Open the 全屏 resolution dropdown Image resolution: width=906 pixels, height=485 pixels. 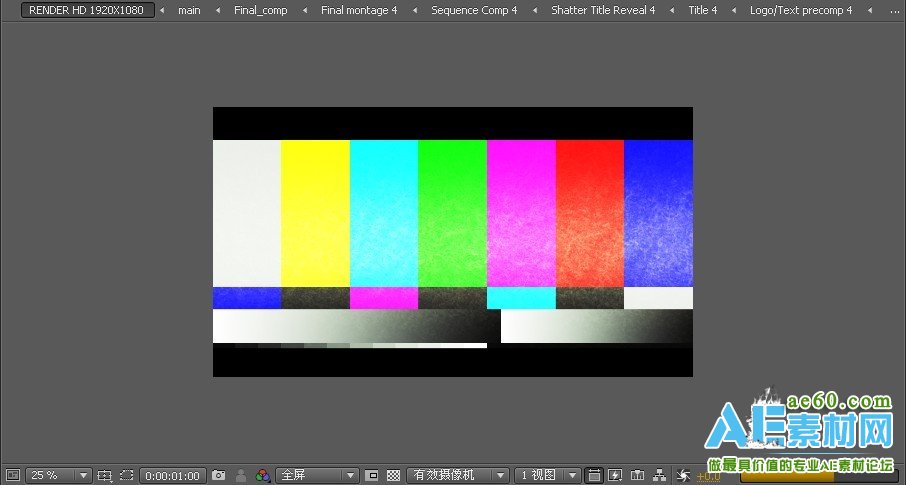click(x=317, y=475)
